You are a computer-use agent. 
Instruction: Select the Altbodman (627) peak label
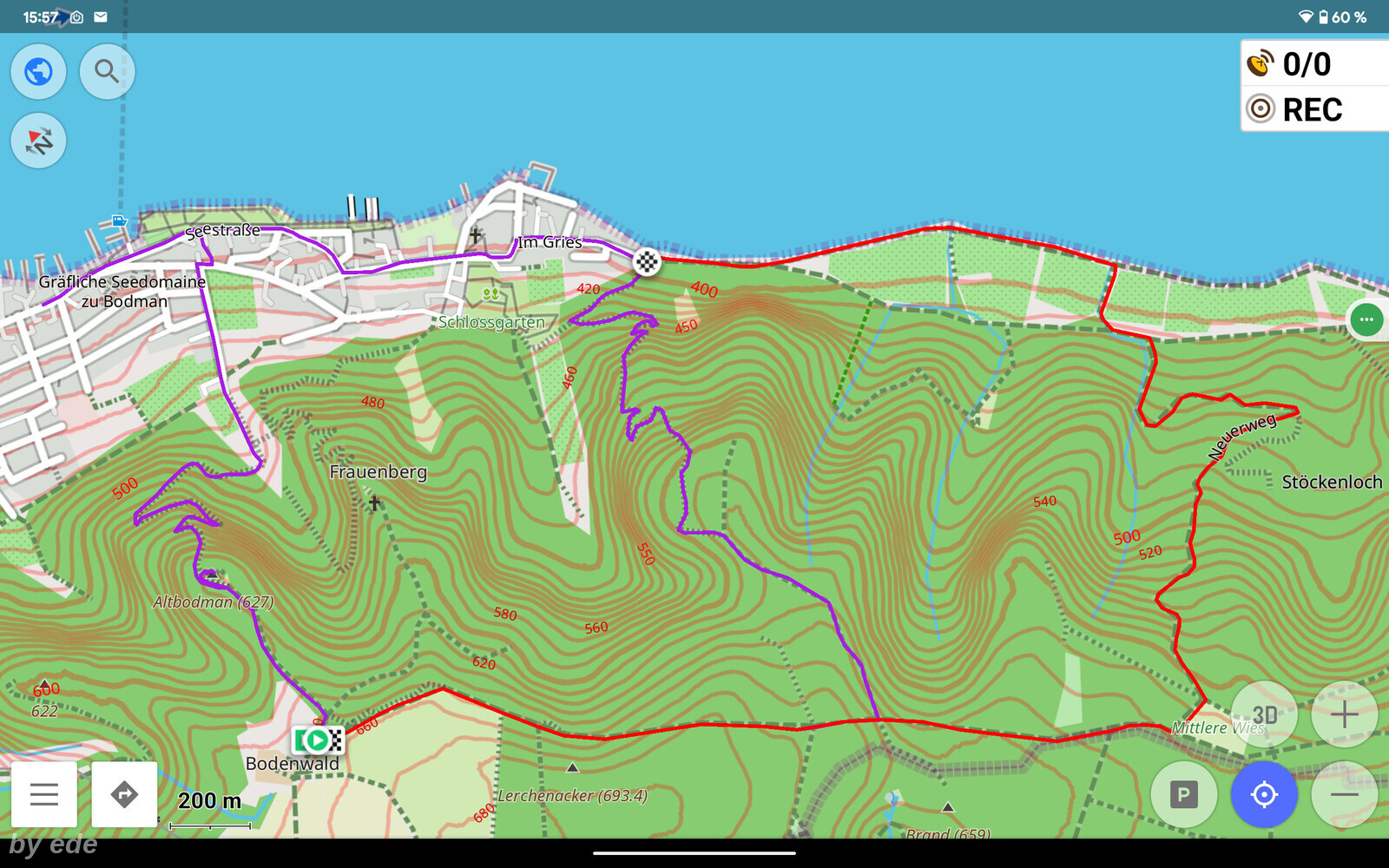(213, 602)
